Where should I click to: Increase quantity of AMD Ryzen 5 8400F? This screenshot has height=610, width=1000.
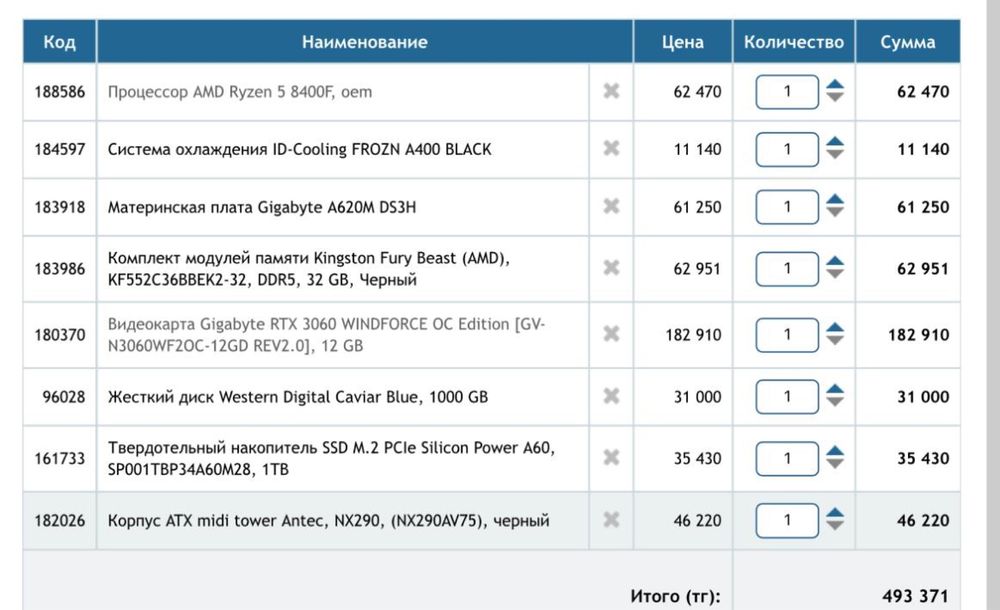[835, 84]
